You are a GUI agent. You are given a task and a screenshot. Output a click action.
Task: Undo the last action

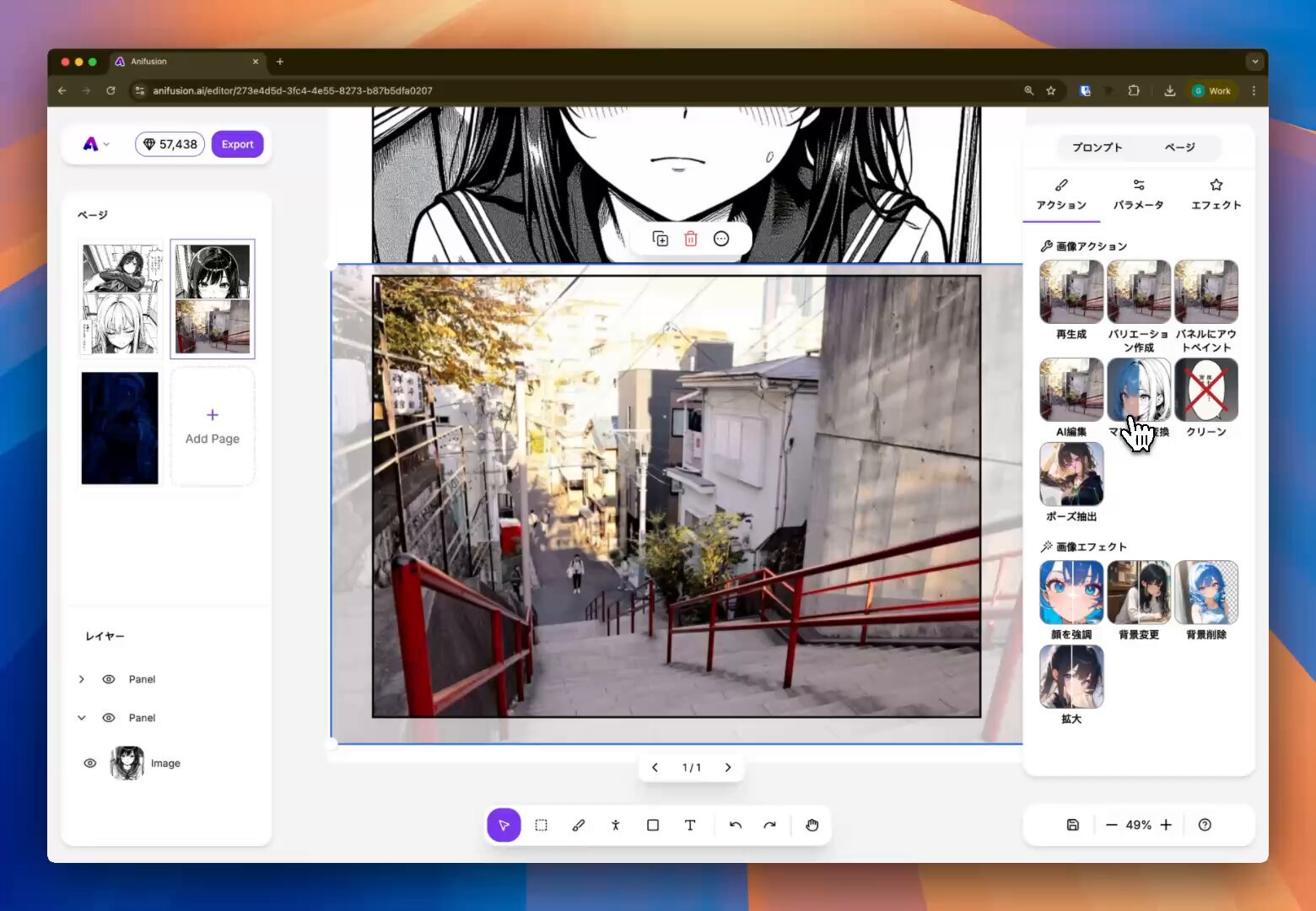[x=736, y=825]
